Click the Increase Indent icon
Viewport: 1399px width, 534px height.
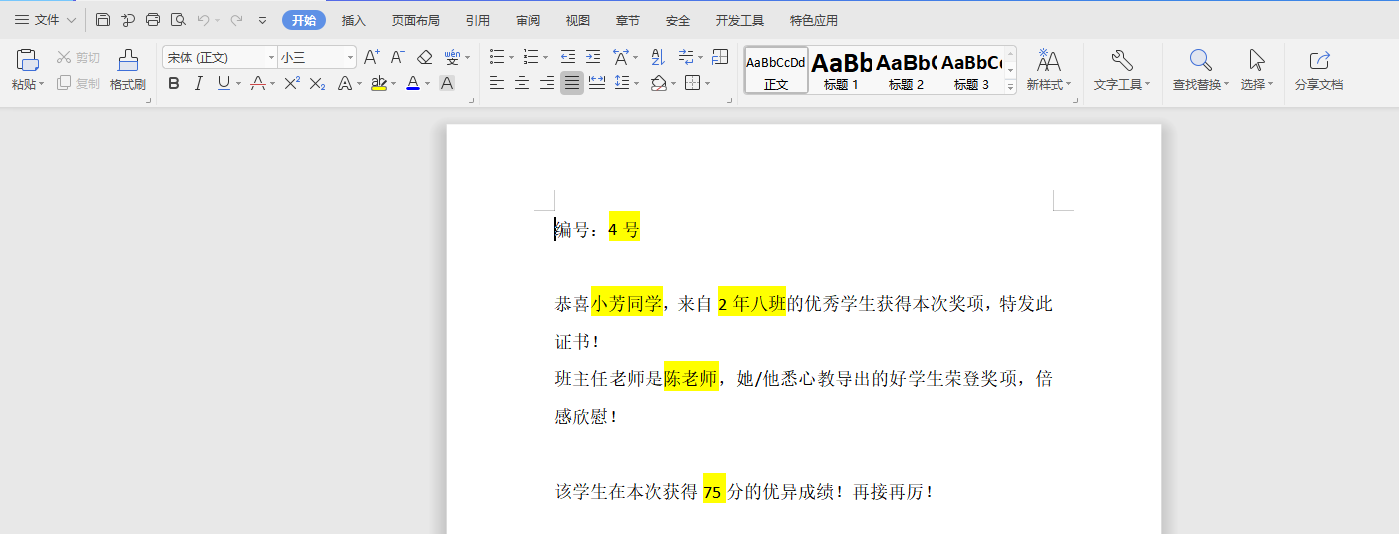coord(593,58)
